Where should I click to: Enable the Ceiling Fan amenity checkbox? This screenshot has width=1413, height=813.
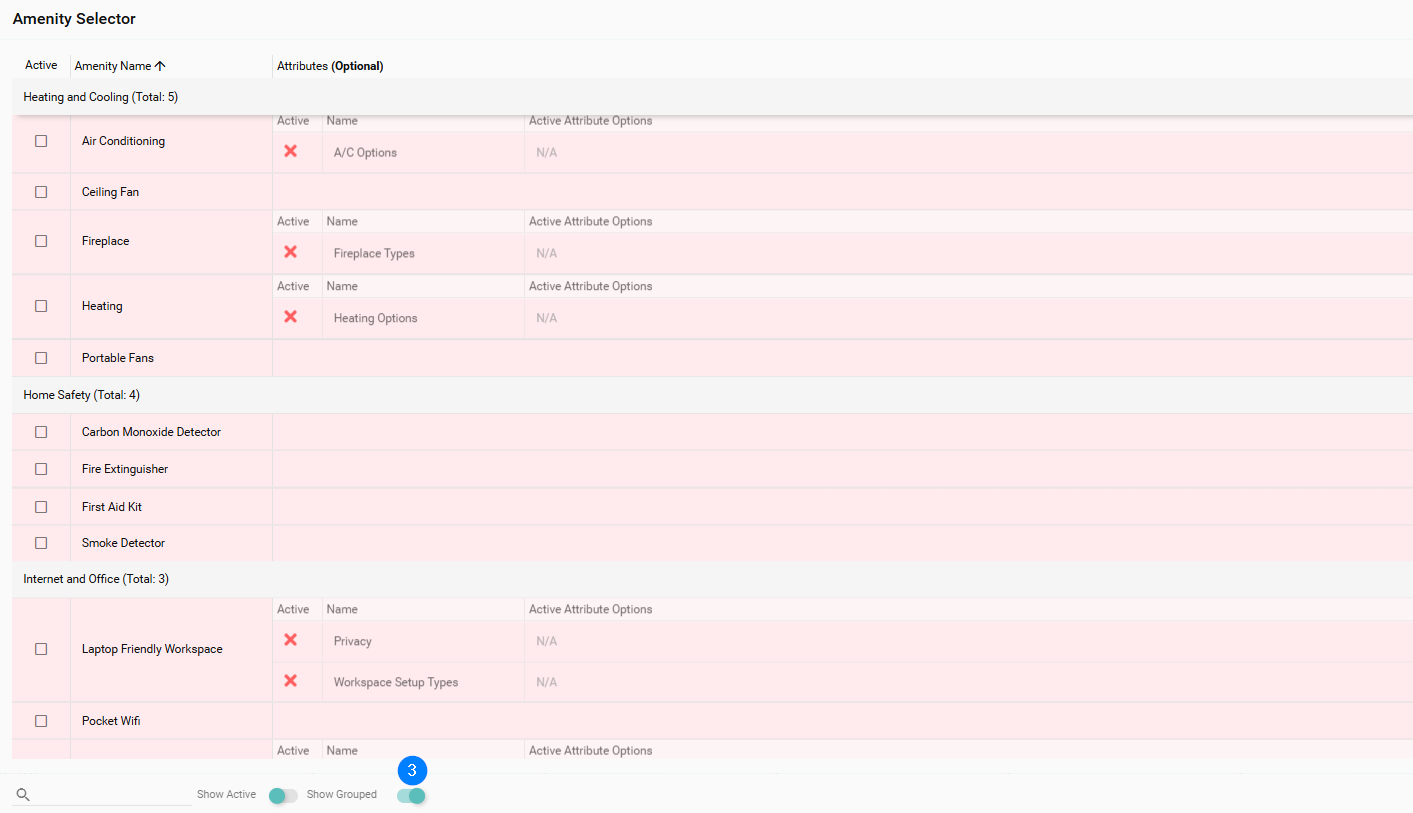41,192
